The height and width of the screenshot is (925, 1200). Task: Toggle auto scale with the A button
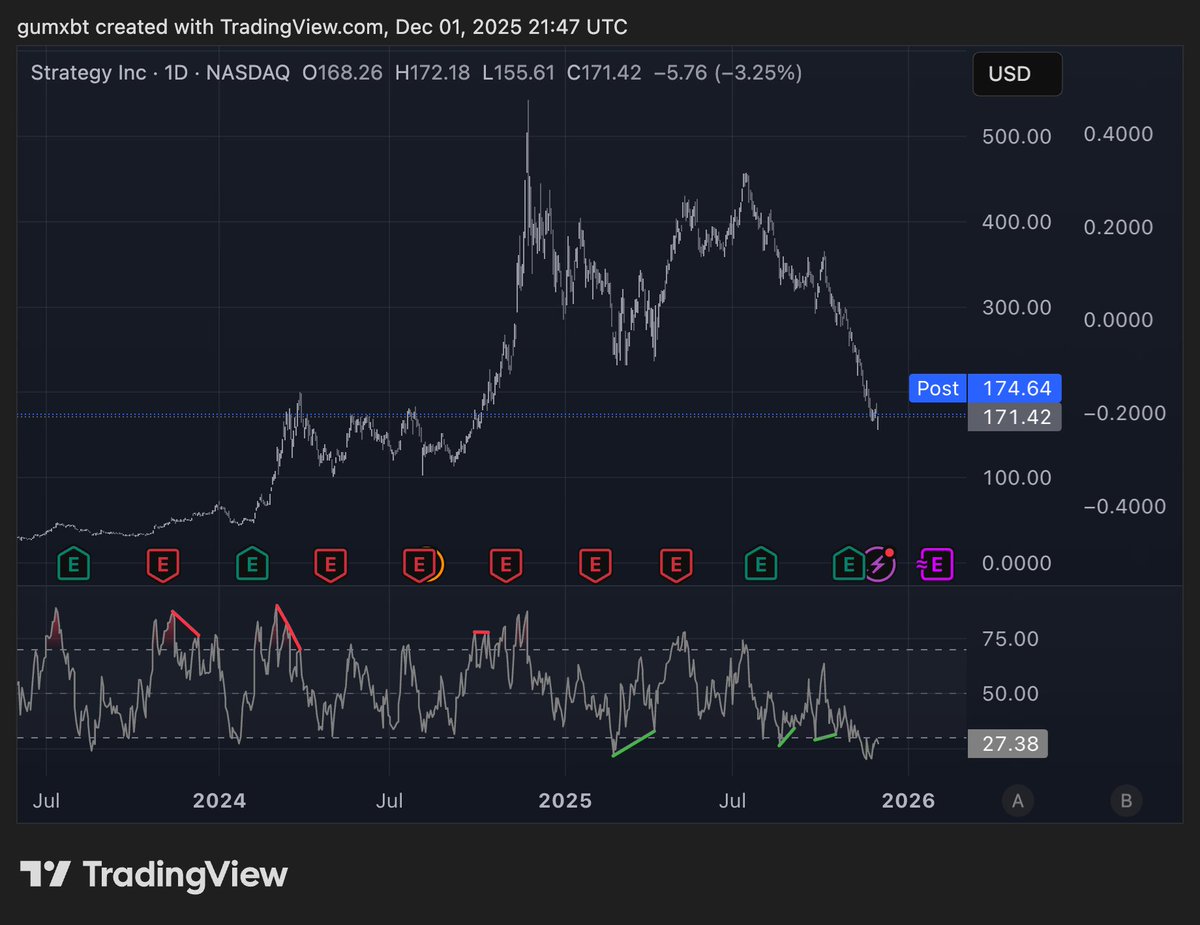[x=1018, y=800]
